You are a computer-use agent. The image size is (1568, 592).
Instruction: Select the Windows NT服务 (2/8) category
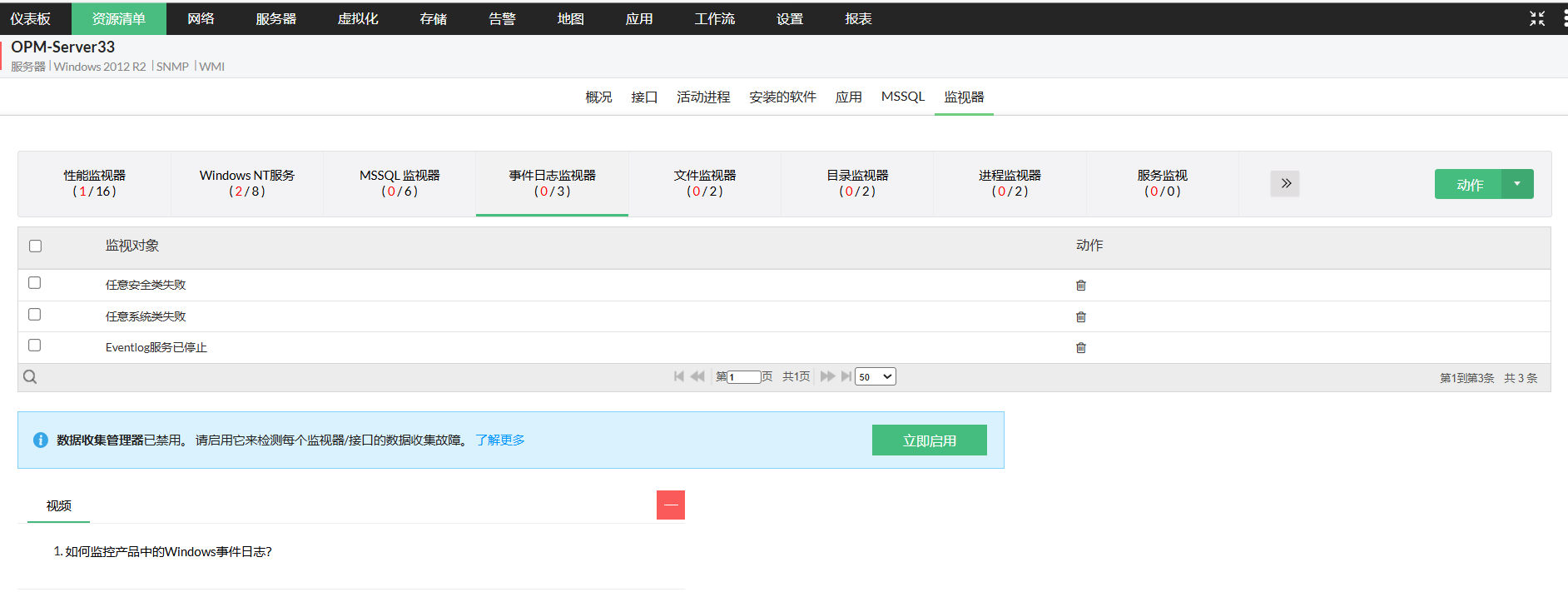pyautogui.click(x=247, y=183)
